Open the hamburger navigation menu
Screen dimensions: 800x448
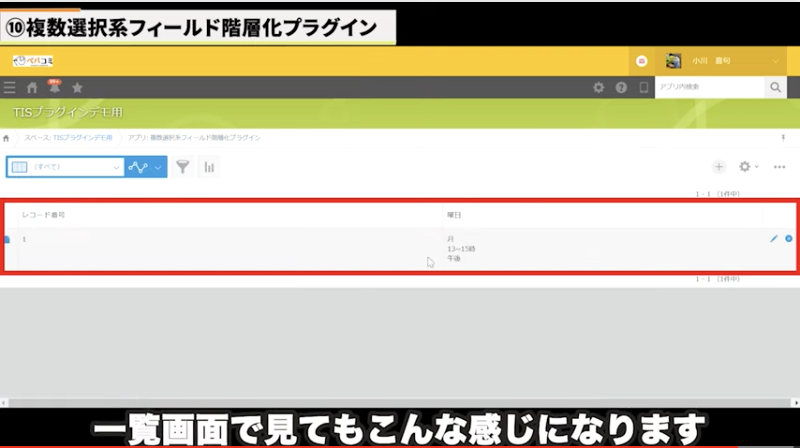pyautogui.click(x=10, y=88)
